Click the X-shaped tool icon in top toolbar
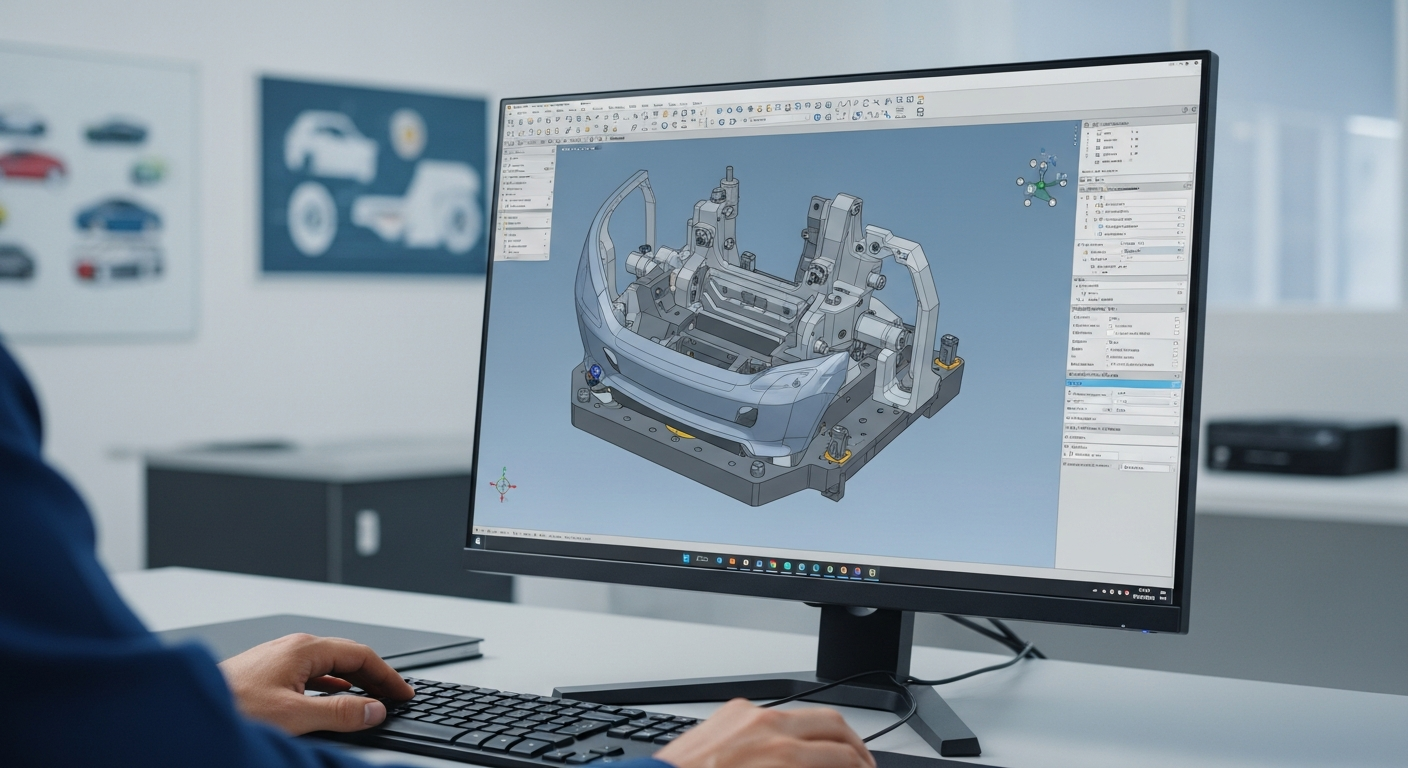Screen dimensions: 1408x768 [x=876, y=102]
